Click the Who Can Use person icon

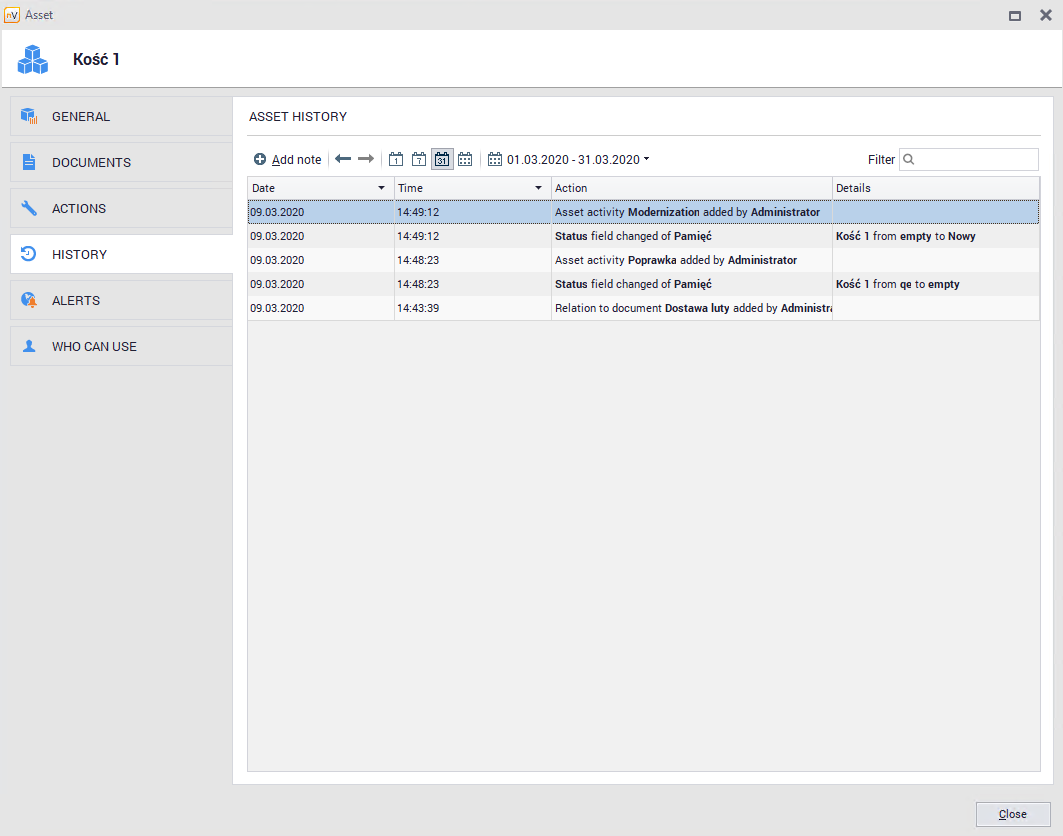click(x=29, y=346)
